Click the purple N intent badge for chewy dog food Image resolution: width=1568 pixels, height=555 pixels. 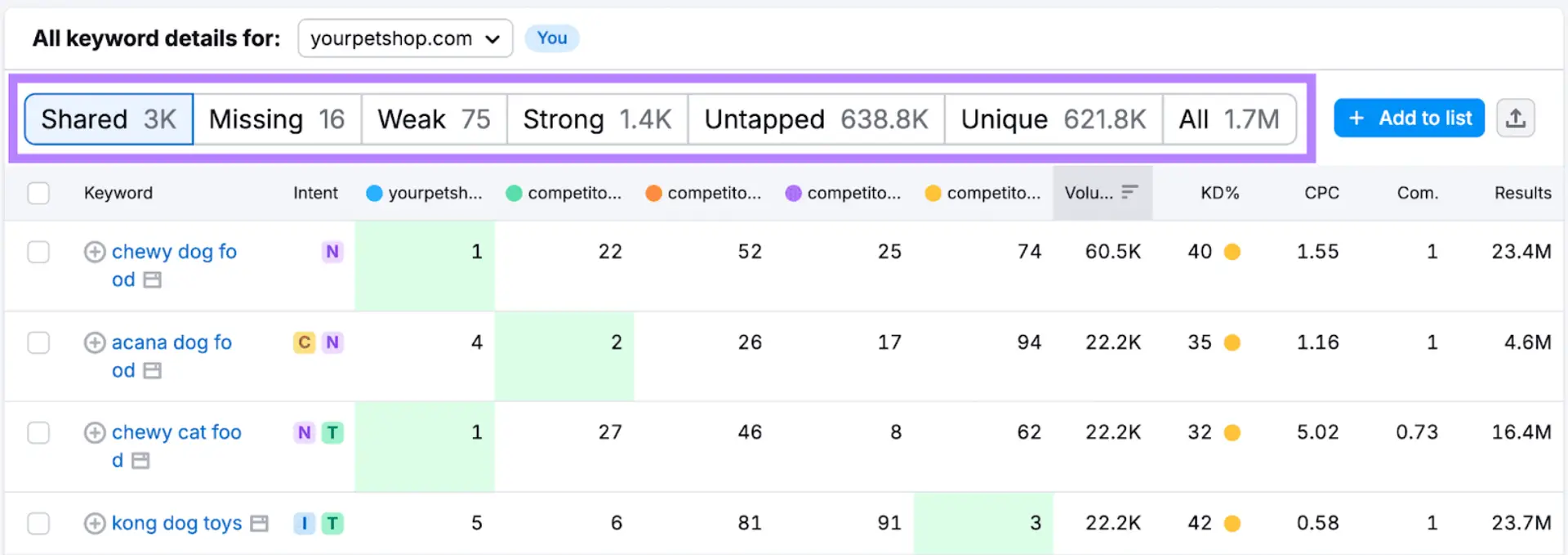click(x=332, y=252)
